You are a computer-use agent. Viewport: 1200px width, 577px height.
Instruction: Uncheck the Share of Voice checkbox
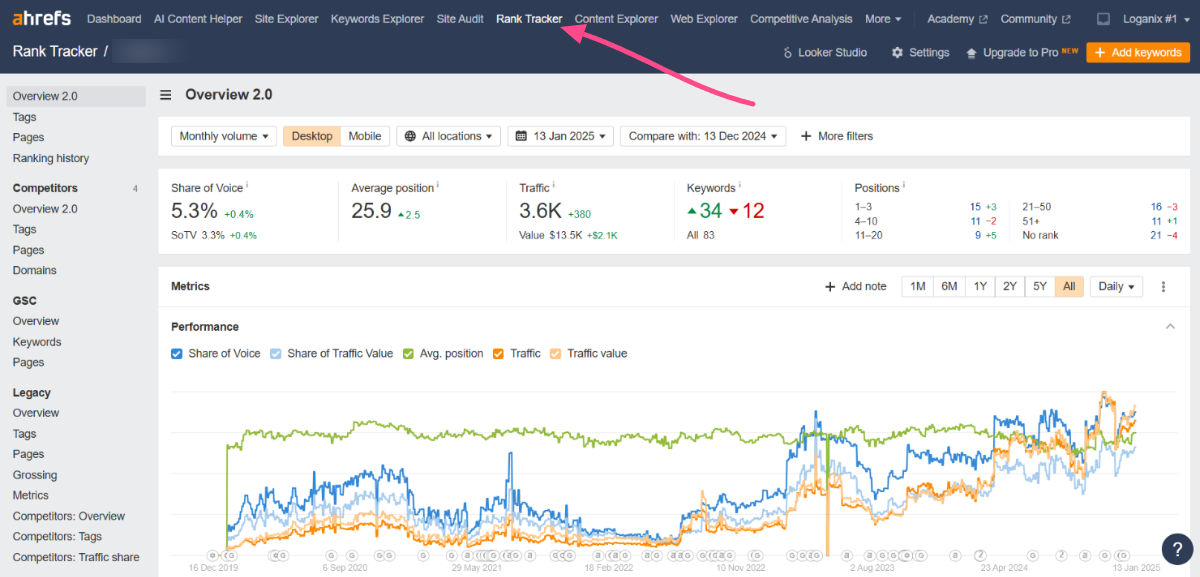click(x=177, y=353)
